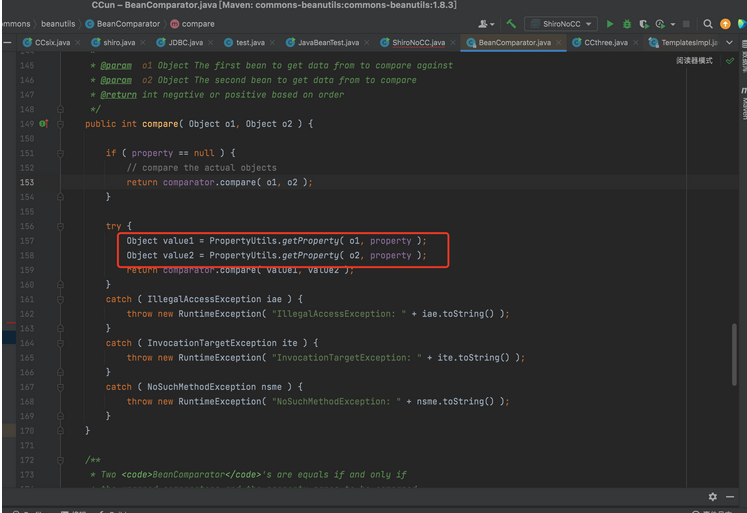
Task: Close the JDBC.java tab
Action: pyautogui.click(x=211, y=43)
